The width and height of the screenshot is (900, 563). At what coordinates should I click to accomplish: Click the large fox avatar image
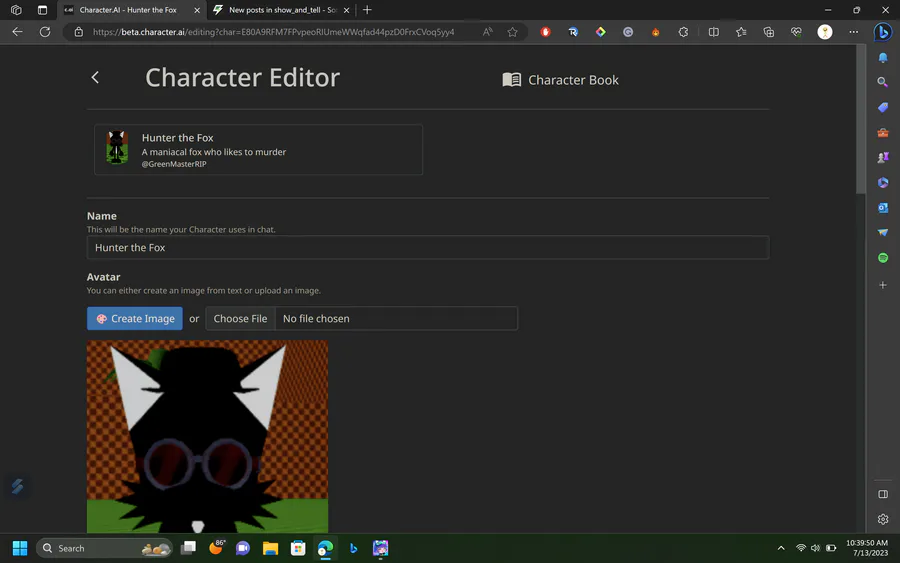(207, 436)
